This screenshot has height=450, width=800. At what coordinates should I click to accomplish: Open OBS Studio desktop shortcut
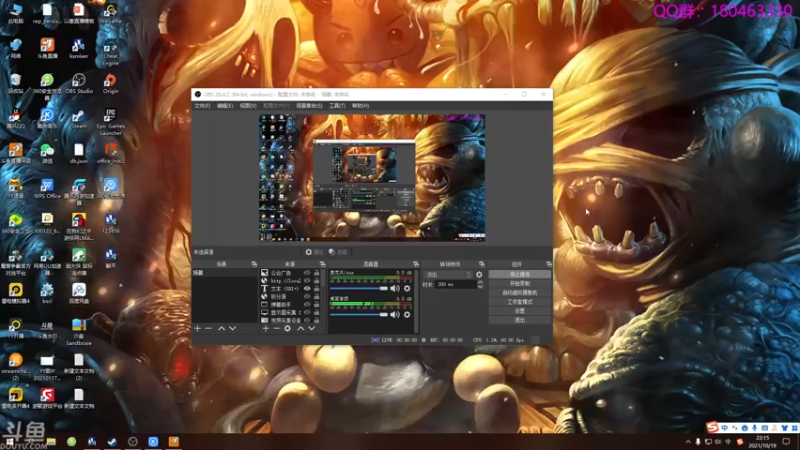pos(79,84)
